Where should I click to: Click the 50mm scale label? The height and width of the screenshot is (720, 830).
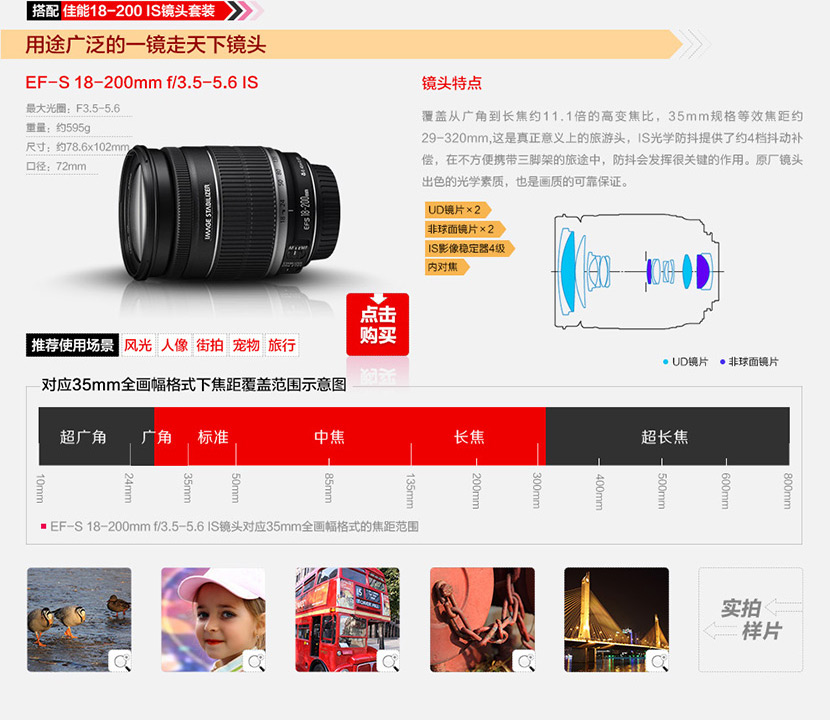pos(236,489)
